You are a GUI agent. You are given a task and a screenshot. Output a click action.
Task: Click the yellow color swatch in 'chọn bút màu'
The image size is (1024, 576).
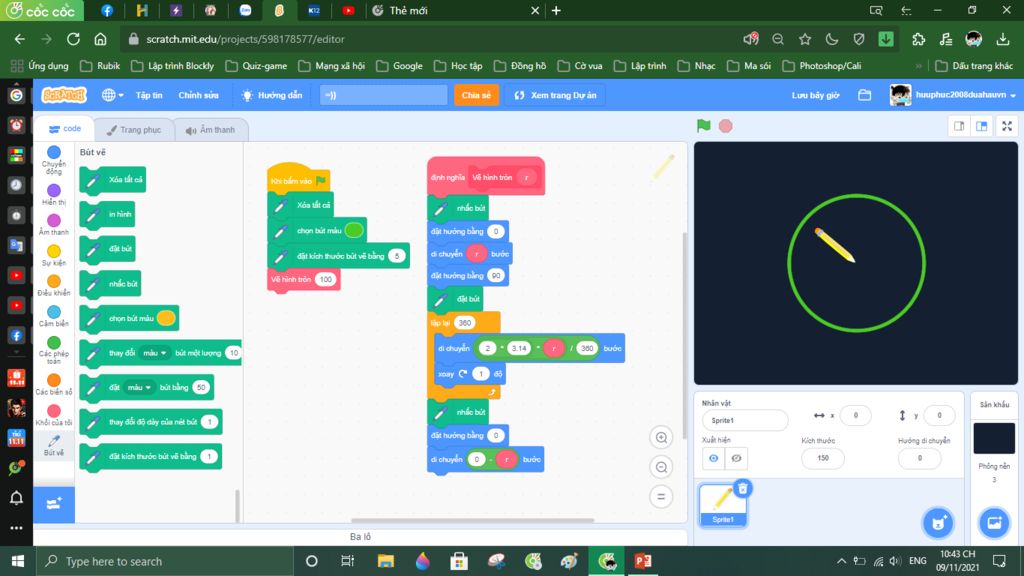tap(166, 318)
